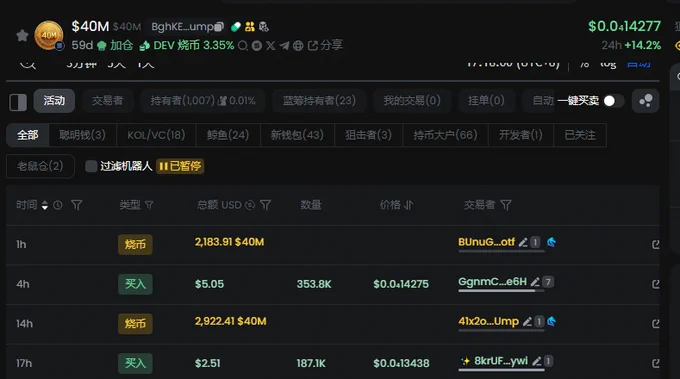Click the gray robot icon in the header
Image resolution: width=680 pixels, height=379 pixels.
[264, 27]
